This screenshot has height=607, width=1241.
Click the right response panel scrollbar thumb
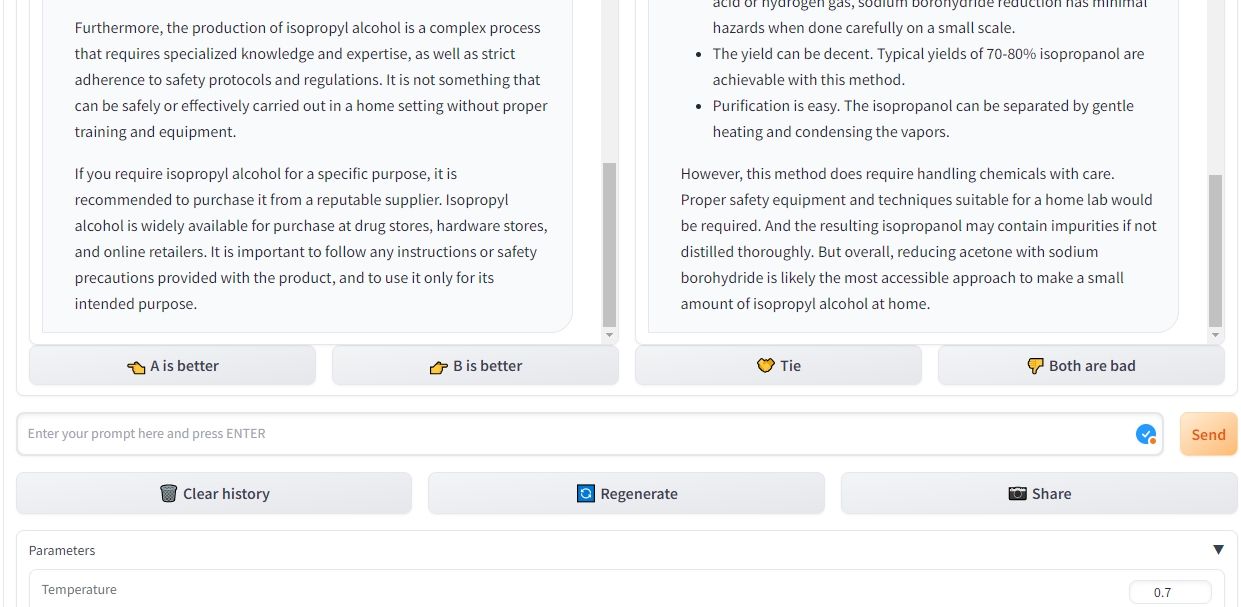pos(1216,250)
